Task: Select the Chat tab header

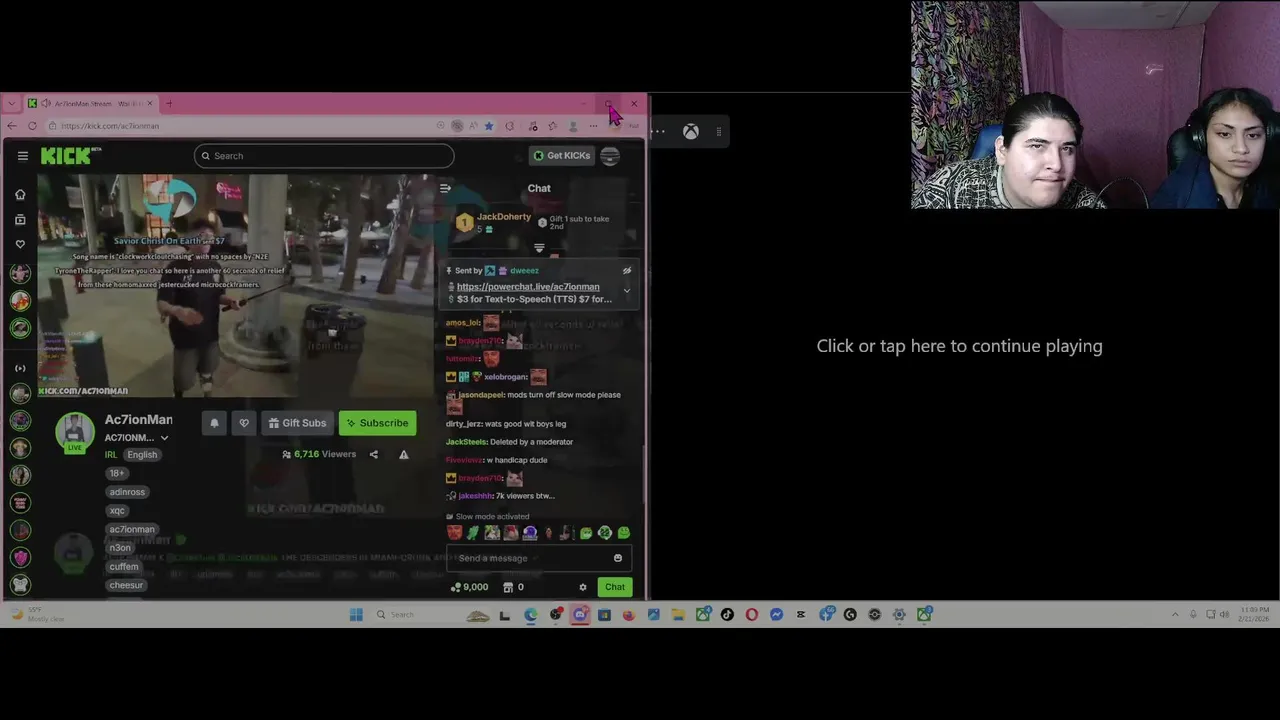Action: (x=539, y=188)
